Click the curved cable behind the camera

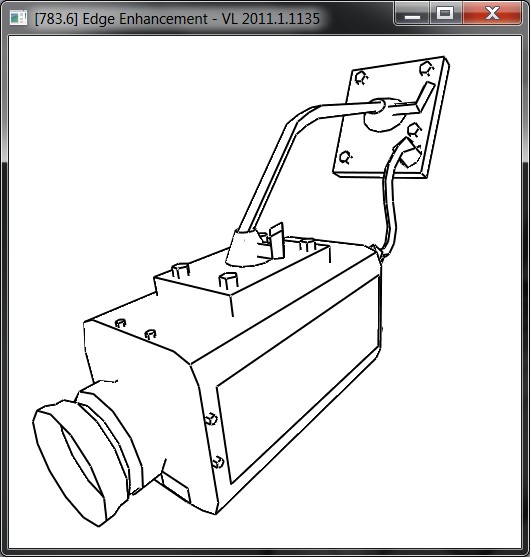click(x=389, y=206)
